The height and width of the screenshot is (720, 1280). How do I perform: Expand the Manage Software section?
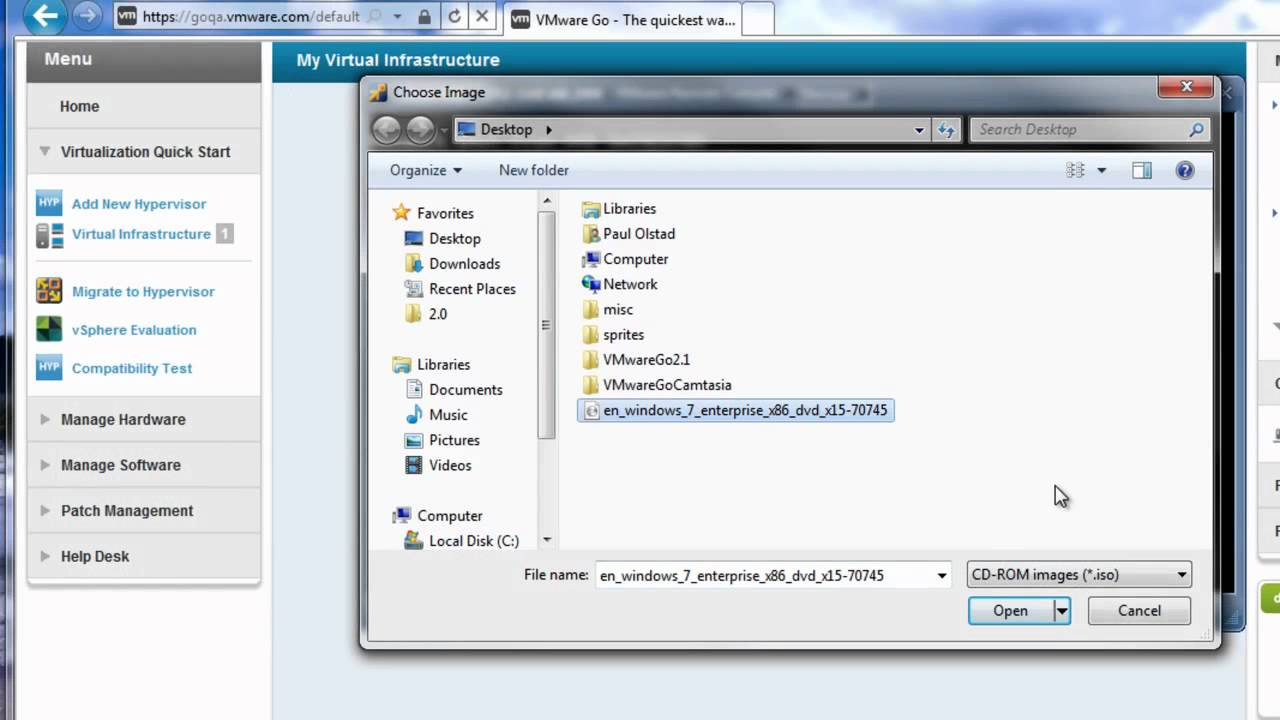44,465
